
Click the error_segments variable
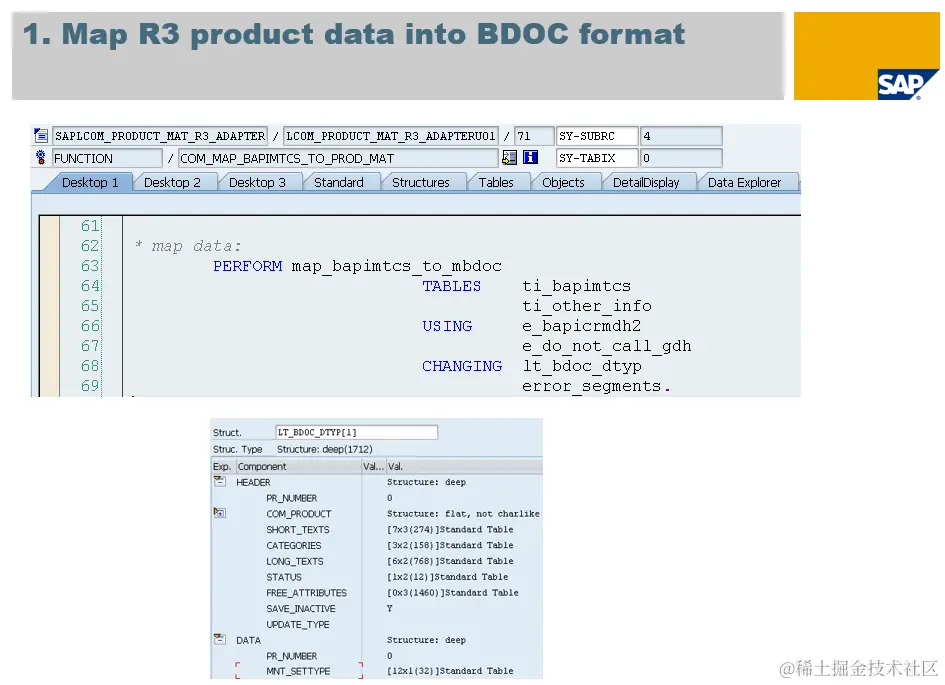[x=592, y=386]
